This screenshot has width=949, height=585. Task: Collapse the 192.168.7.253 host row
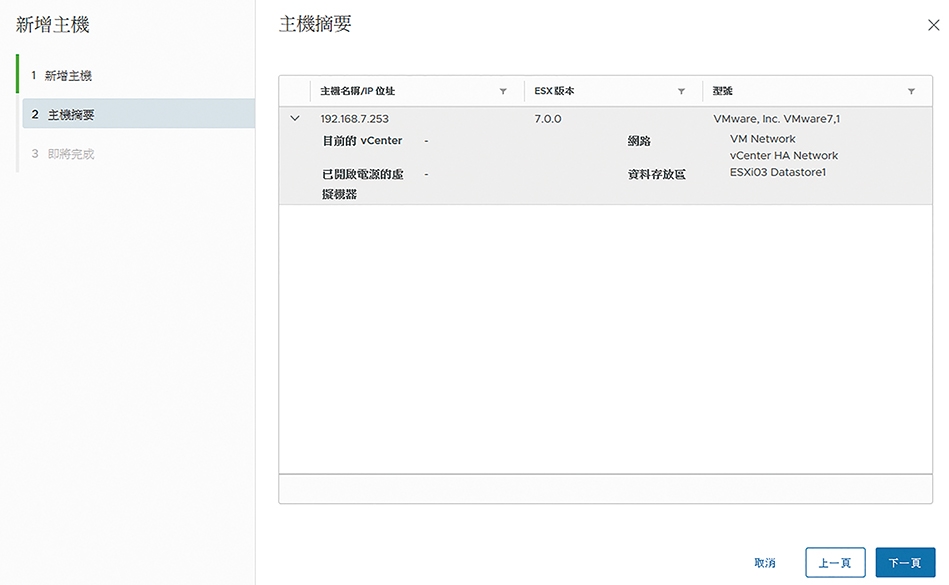point(295,119)
